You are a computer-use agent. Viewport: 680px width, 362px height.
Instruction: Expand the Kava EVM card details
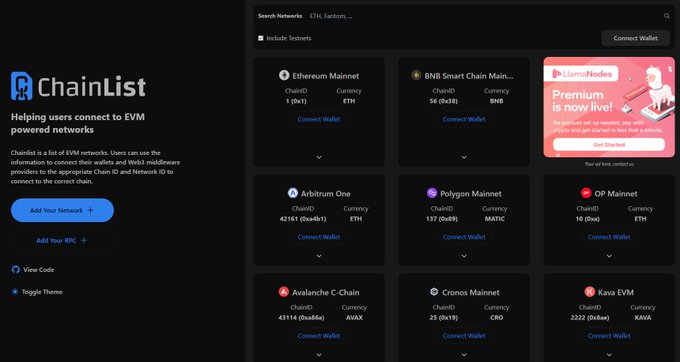point(609,355)
